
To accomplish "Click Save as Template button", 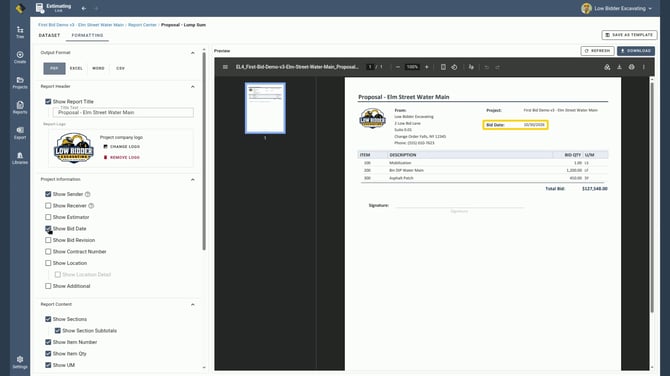I will (629, 35).
